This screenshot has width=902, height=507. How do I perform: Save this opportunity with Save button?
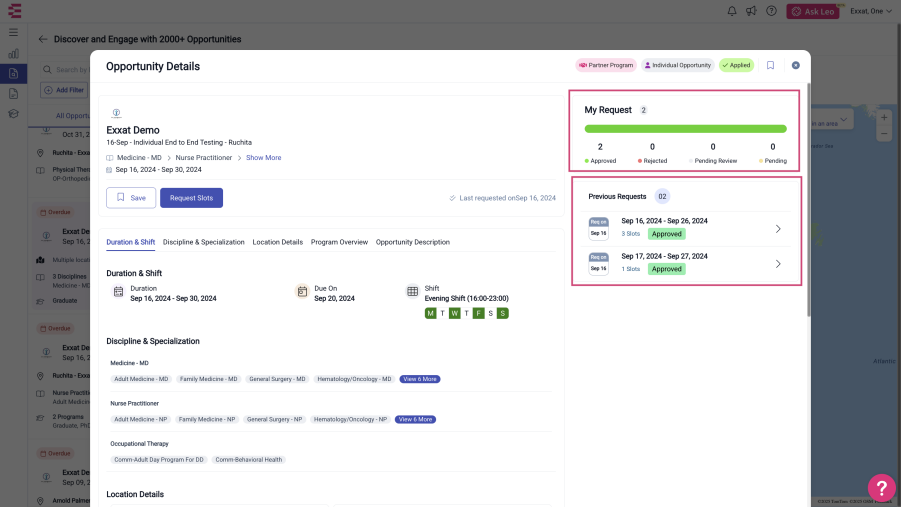pyautogui.click(x=131, y=198)
